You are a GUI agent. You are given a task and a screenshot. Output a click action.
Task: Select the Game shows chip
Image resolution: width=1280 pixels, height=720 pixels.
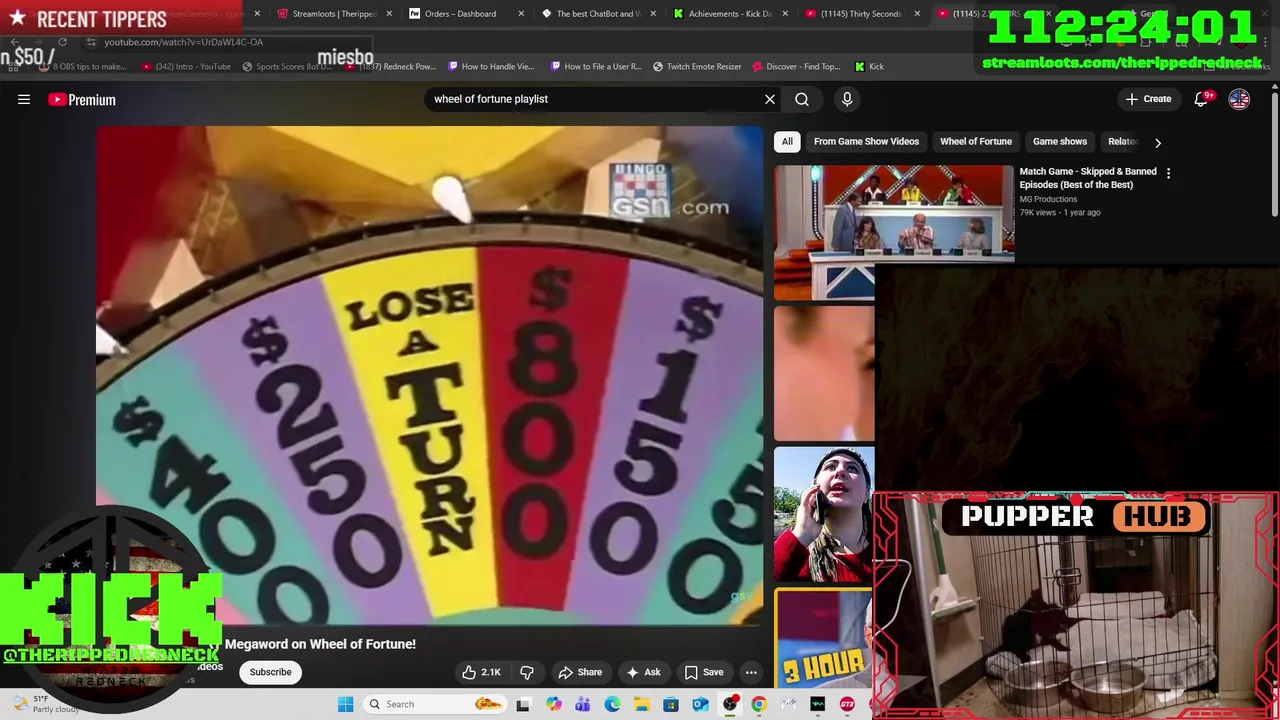1060,142
